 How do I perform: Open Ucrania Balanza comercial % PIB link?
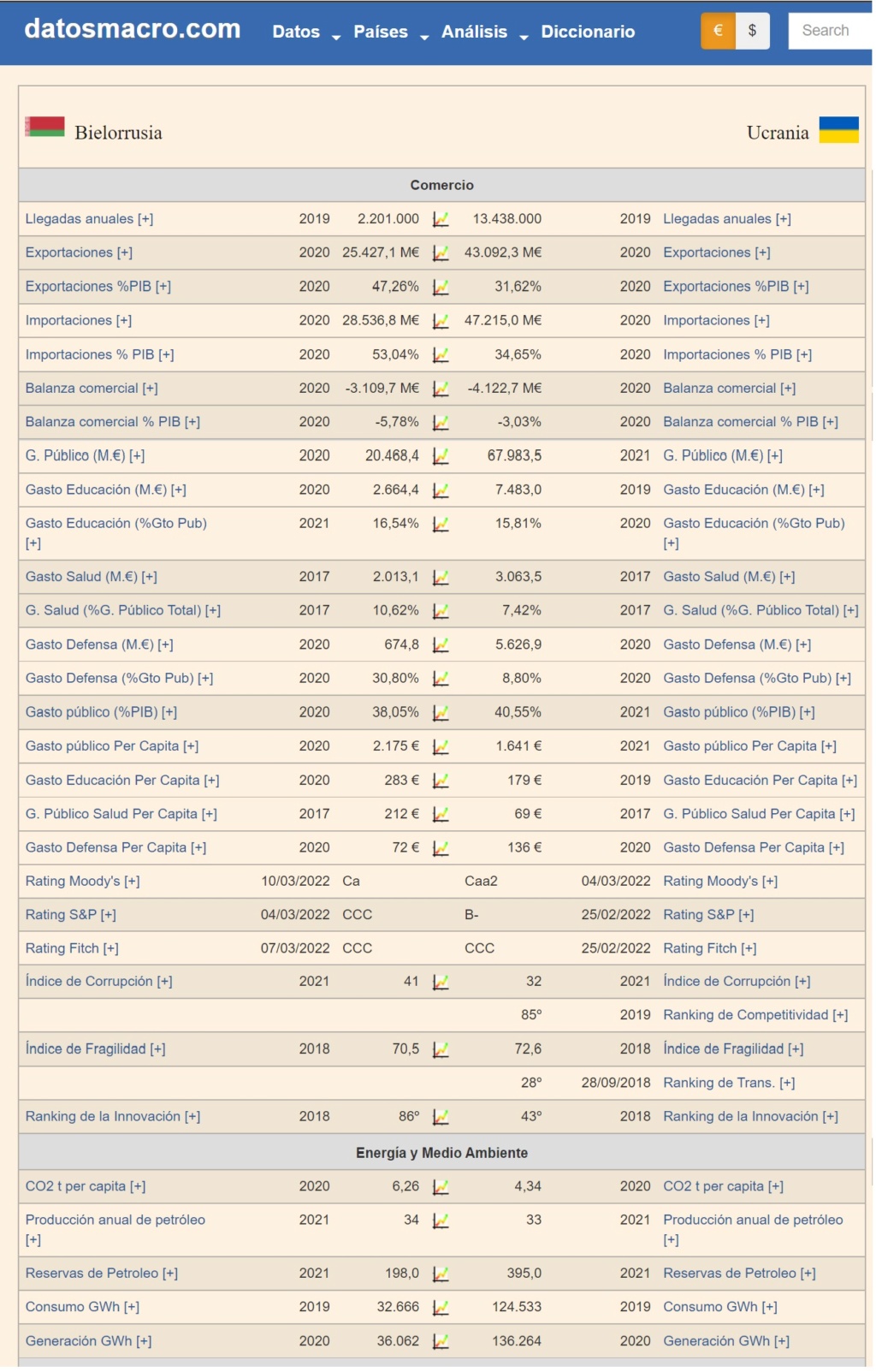(752, 423)
